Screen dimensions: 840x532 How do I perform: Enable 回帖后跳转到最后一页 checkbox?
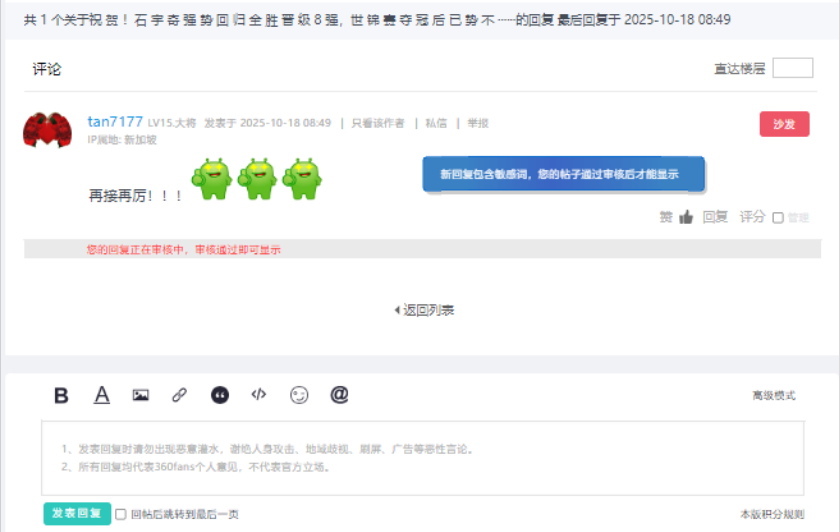pyautogui.click(x=121, y=514)
